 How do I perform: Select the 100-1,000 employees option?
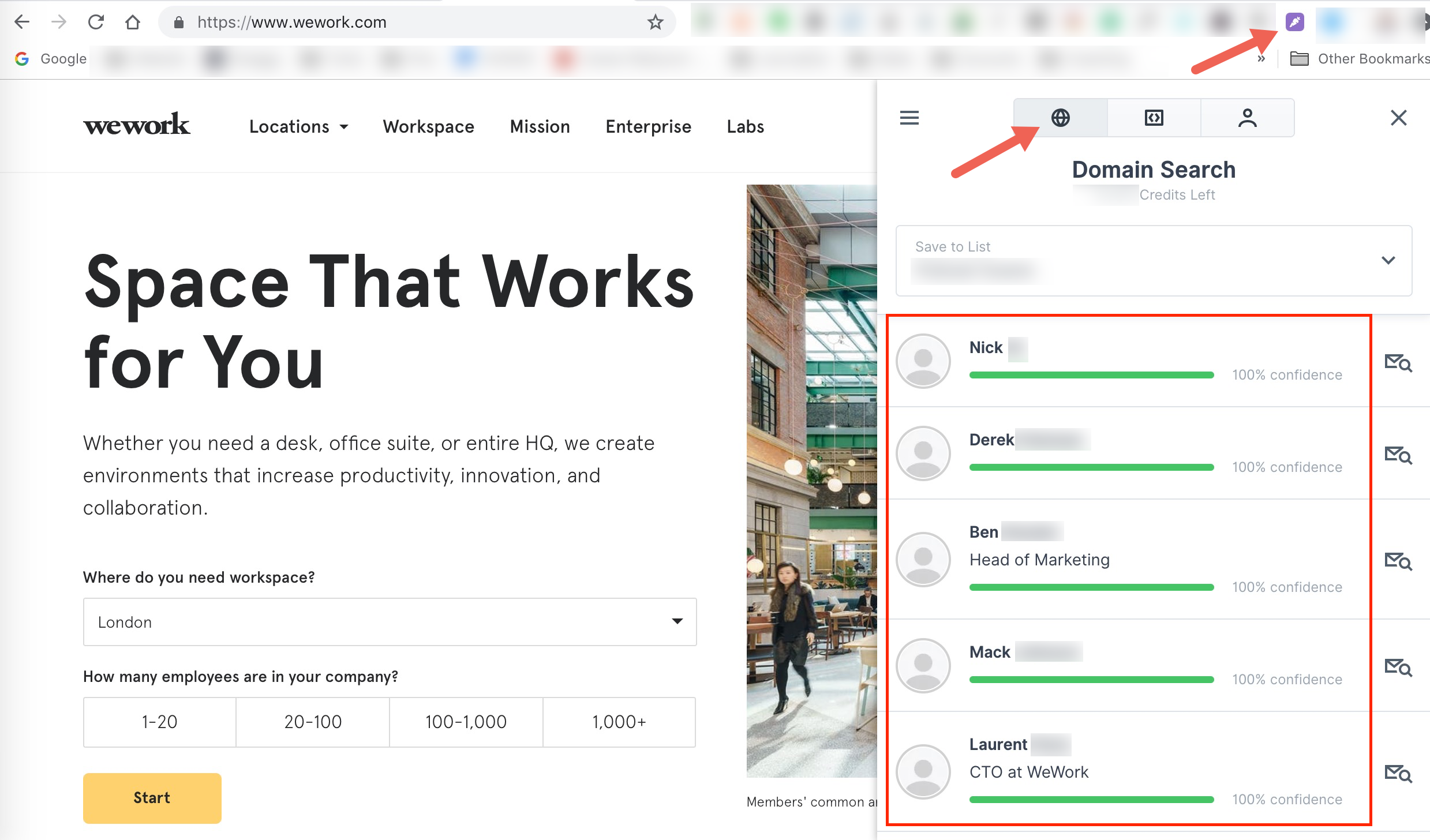(466, 722)
